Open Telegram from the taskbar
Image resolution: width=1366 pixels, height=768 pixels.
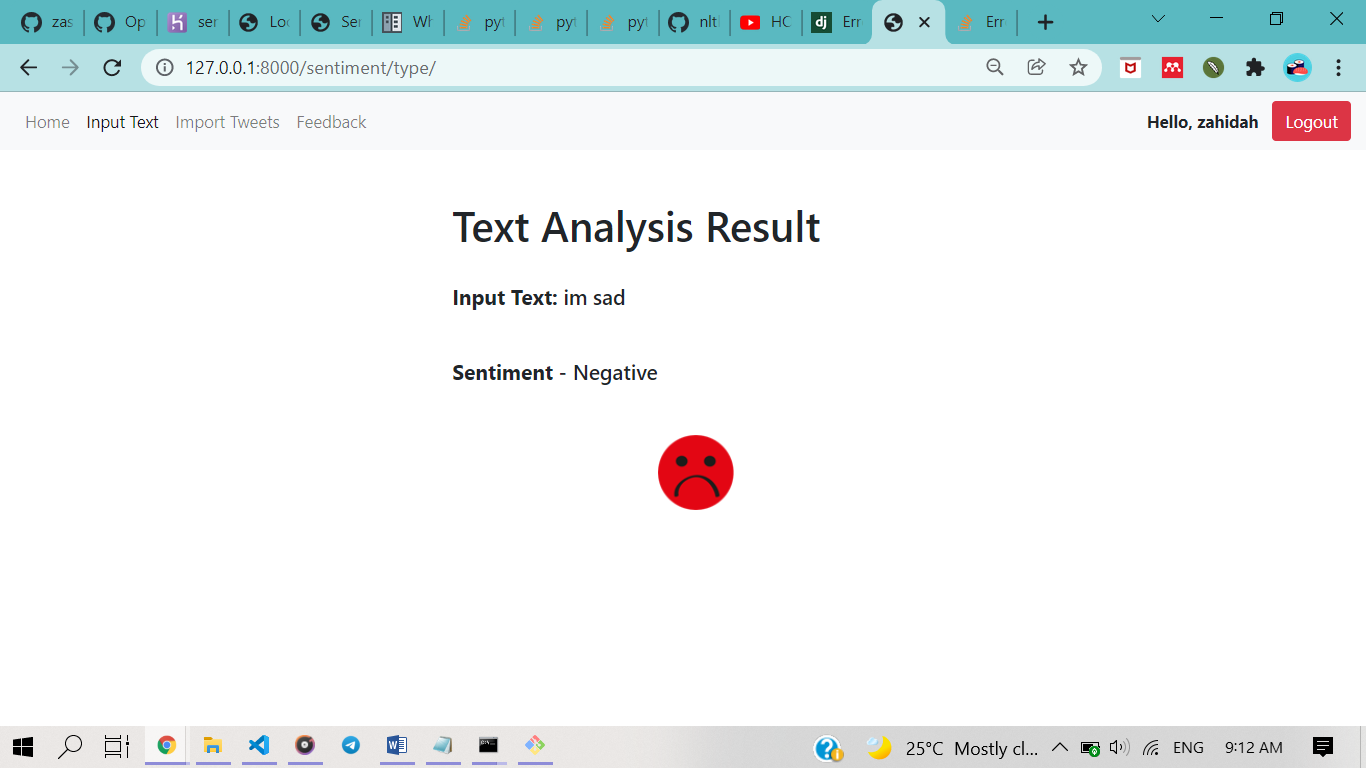(x=351, y=746)
